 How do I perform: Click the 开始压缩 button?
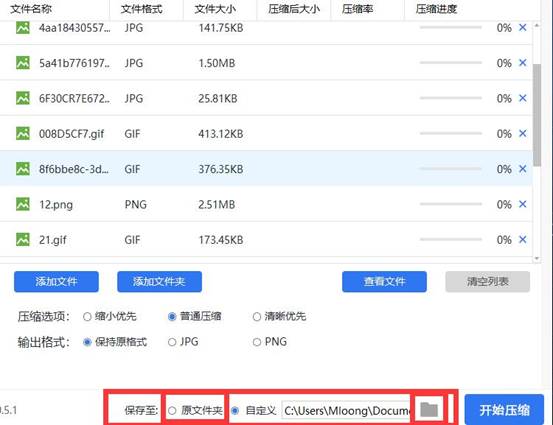[504, 410]
